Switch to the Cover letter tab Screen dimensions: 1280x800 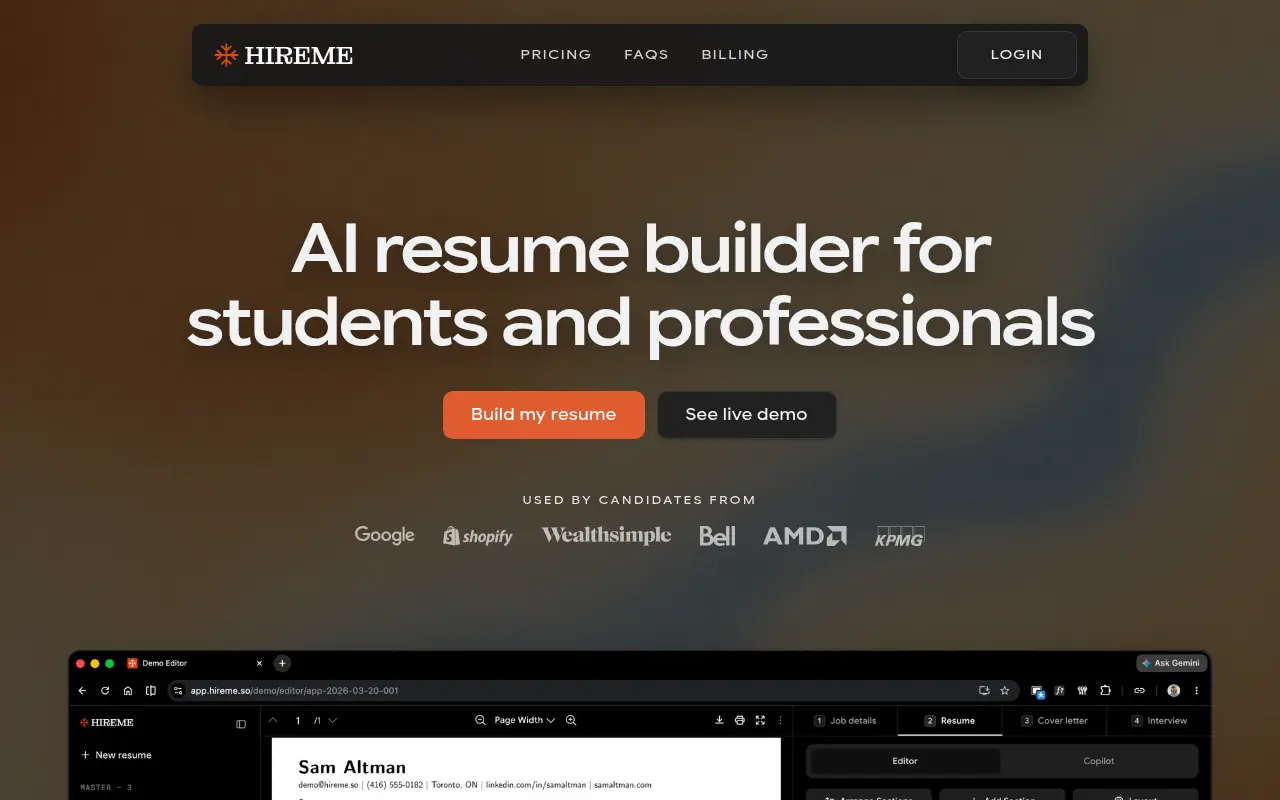[x=1054, y=720]
